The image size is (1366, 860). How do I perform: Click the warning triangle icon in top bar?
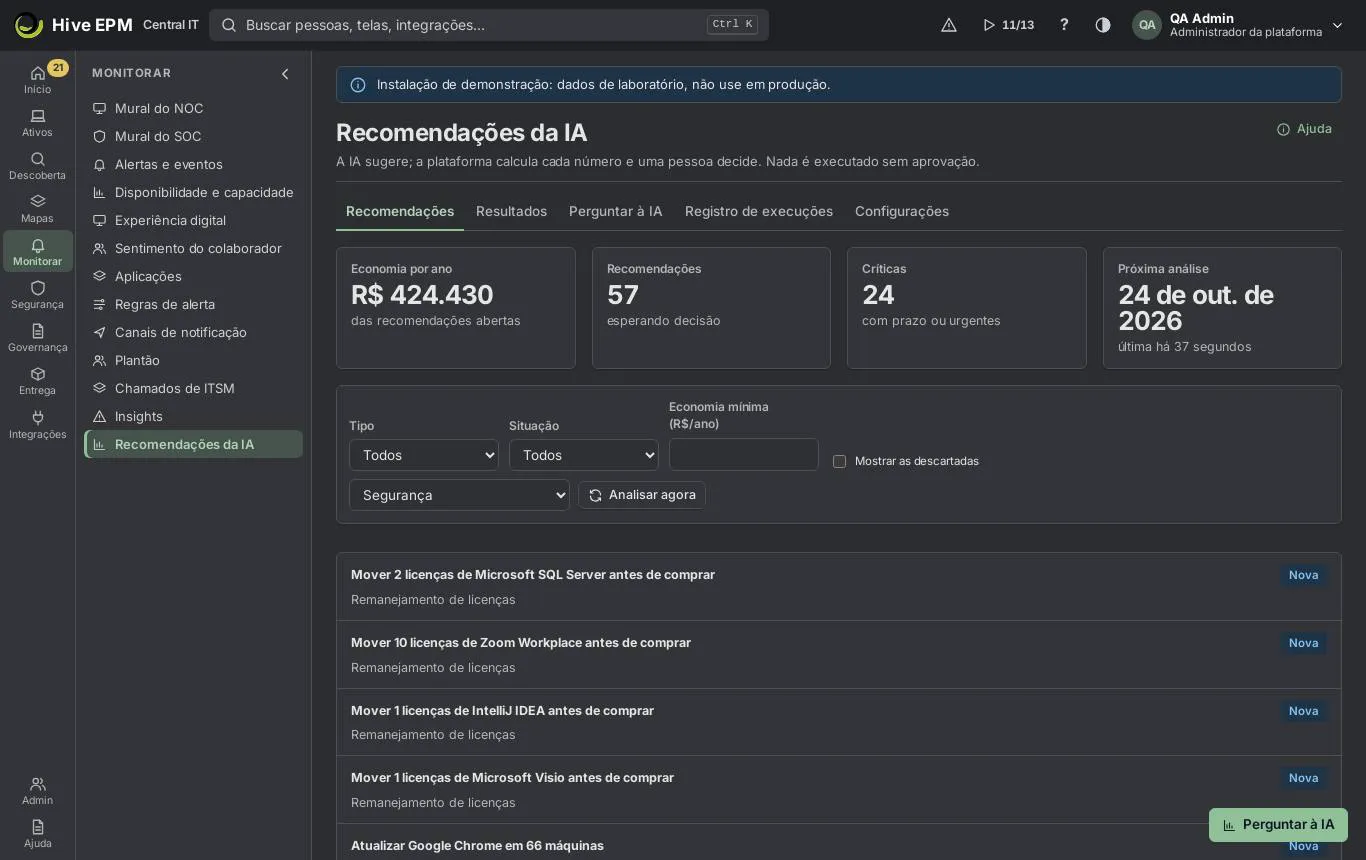[x=949, y=25]
